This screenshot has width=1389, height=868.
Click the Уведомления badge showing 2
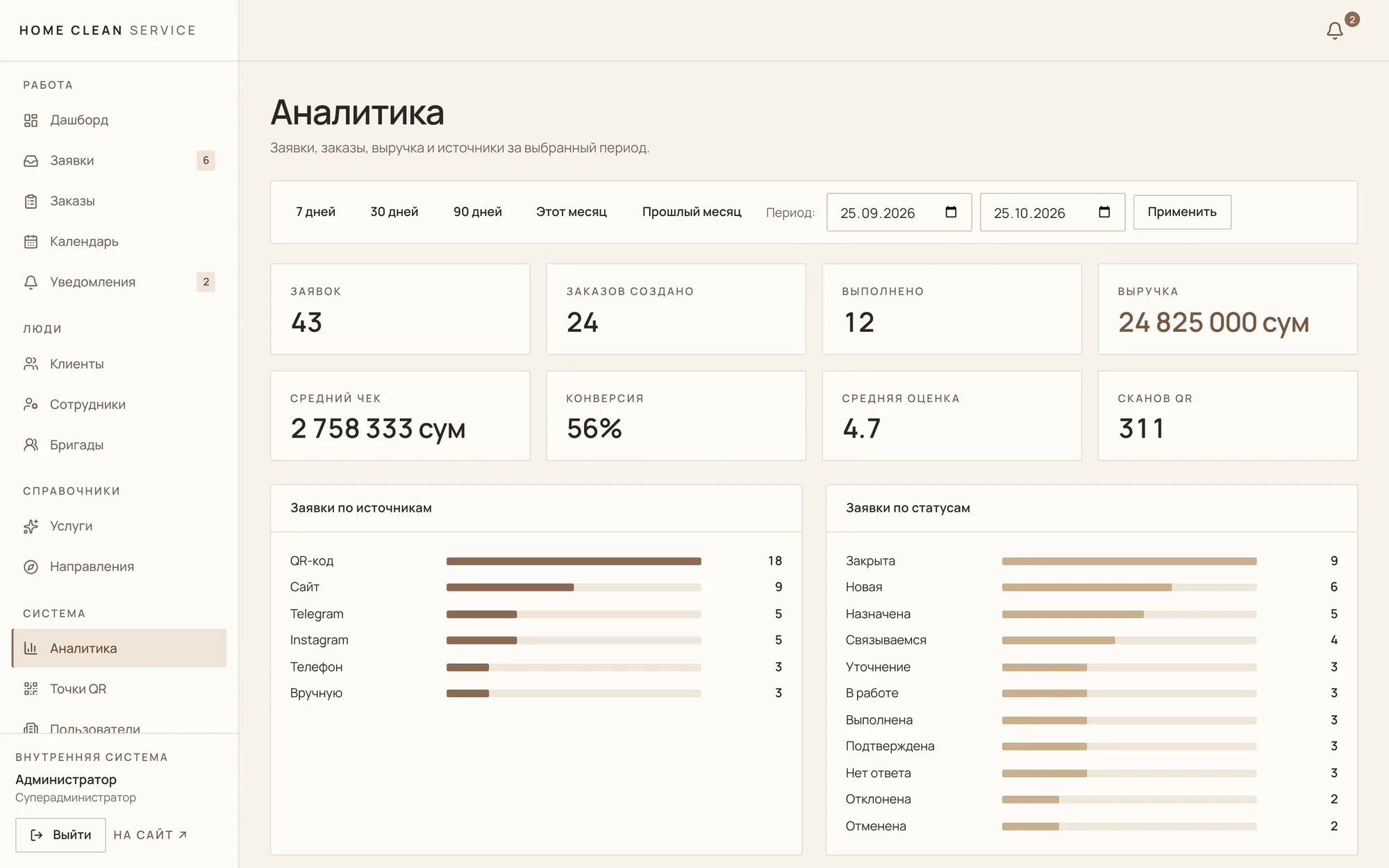(206, 282)
